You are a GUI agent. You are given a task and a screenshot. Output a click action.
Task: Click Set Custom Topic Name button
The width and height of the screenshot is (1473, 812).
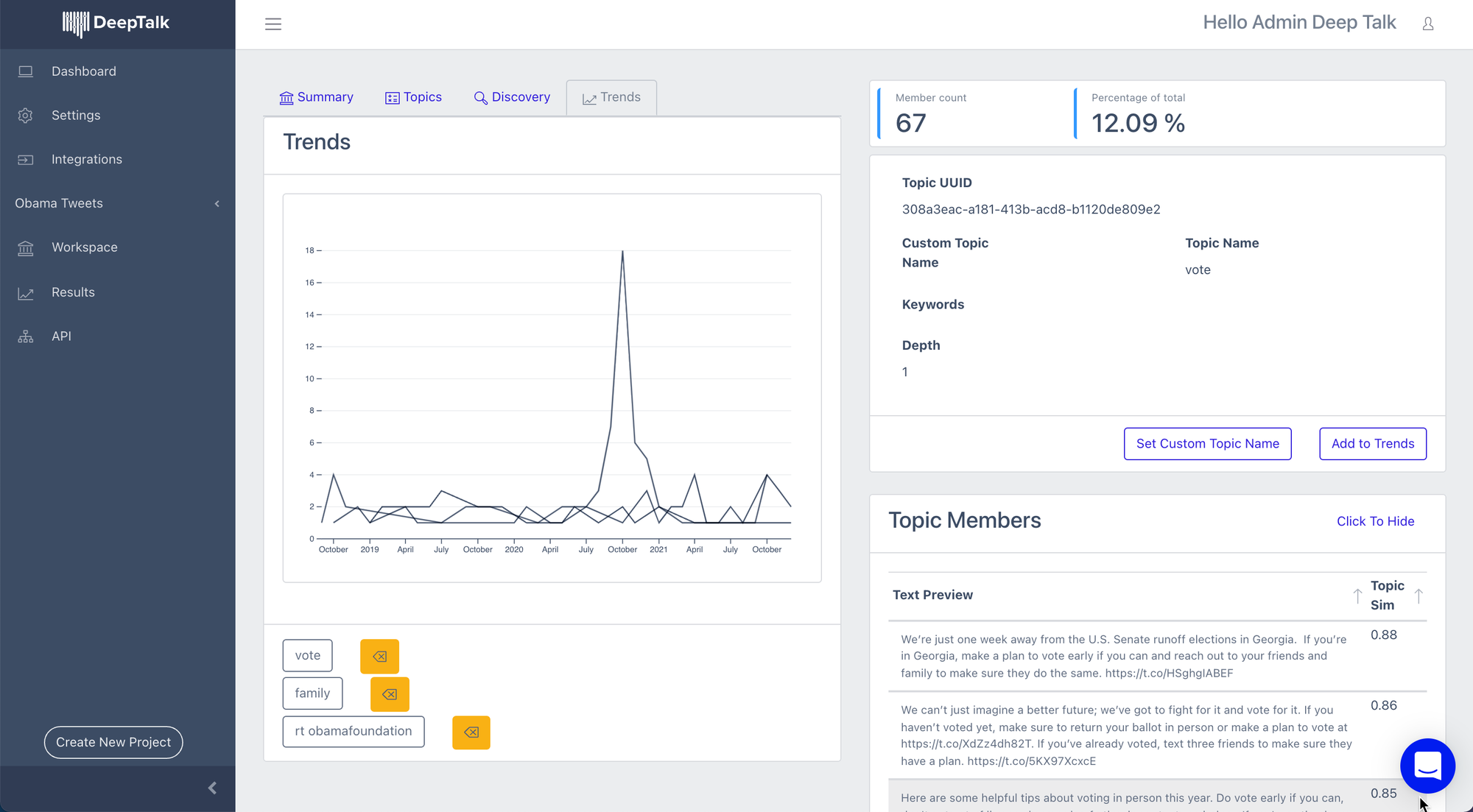(1208, 444)
